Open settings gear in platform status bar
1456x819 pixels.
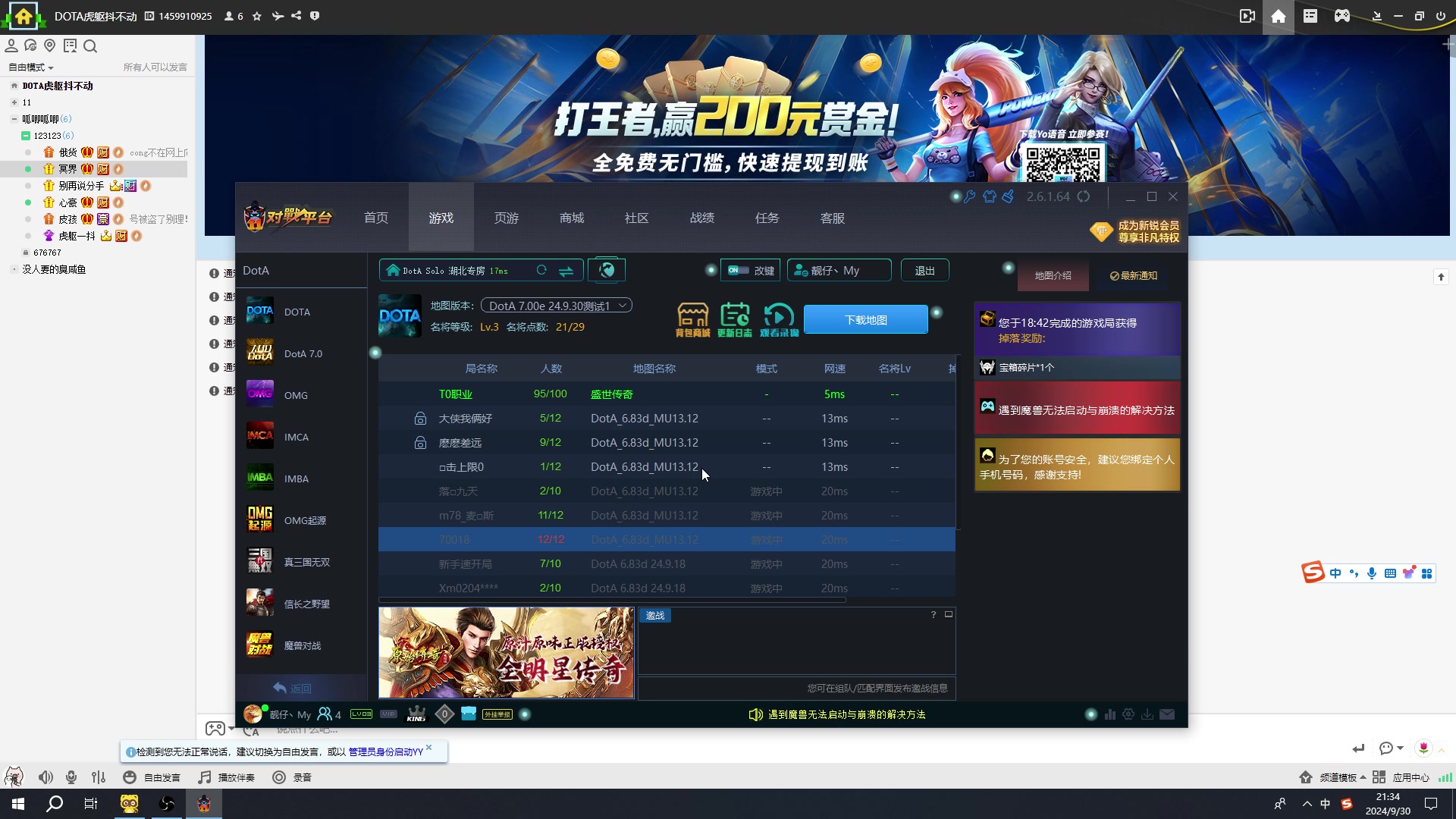[1128, 714]
